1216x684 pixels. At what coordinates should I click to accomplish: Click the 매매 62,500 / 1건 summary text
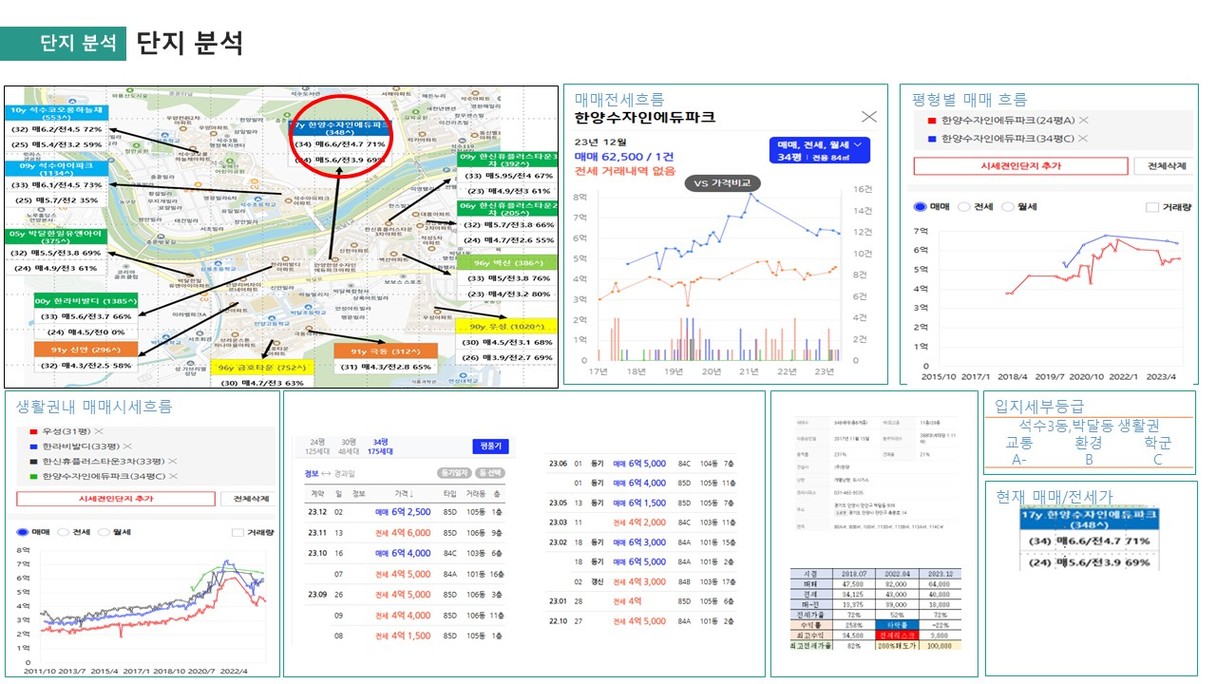[x=624, y=156]
